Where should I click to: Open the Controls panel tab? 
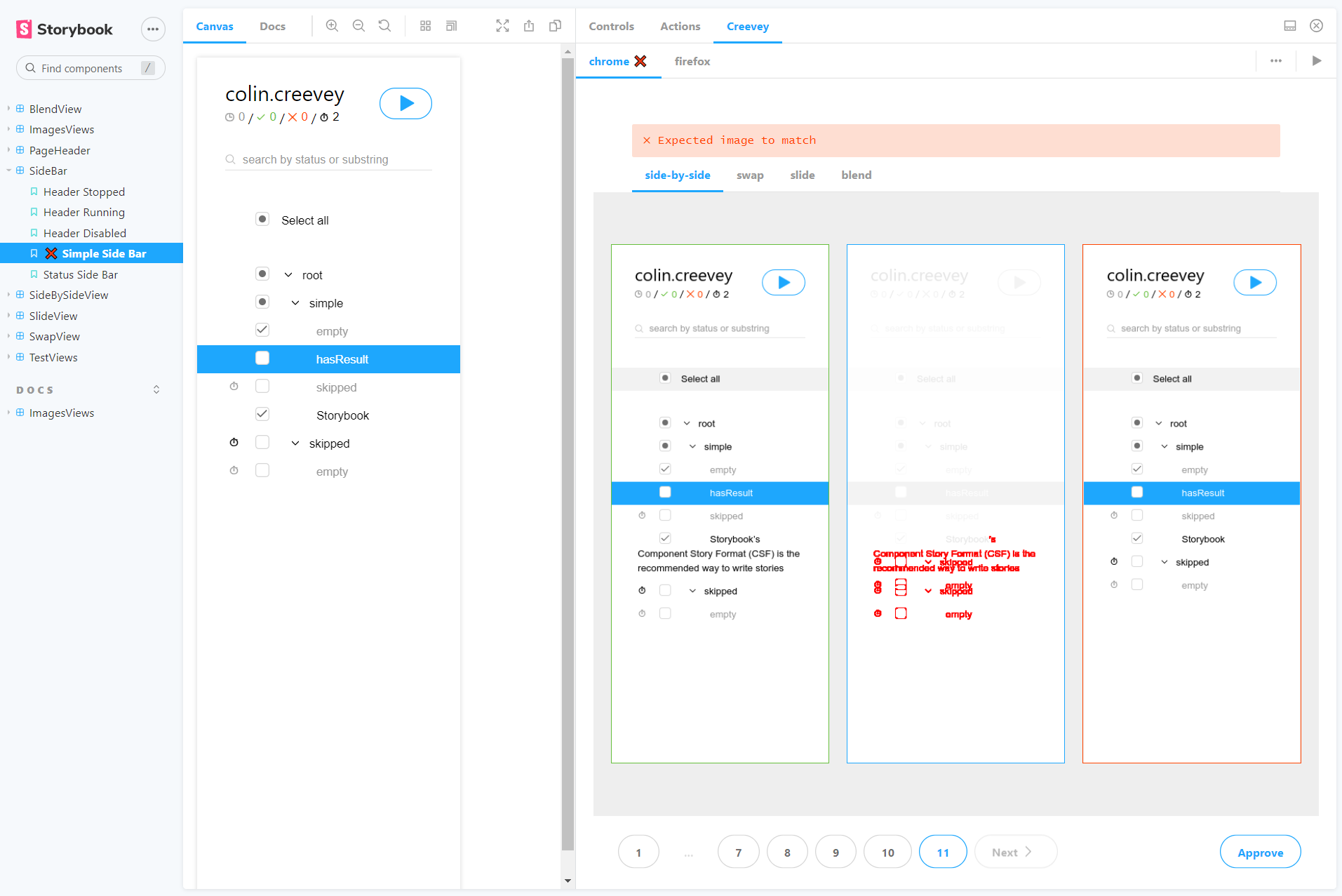[611, 26]
